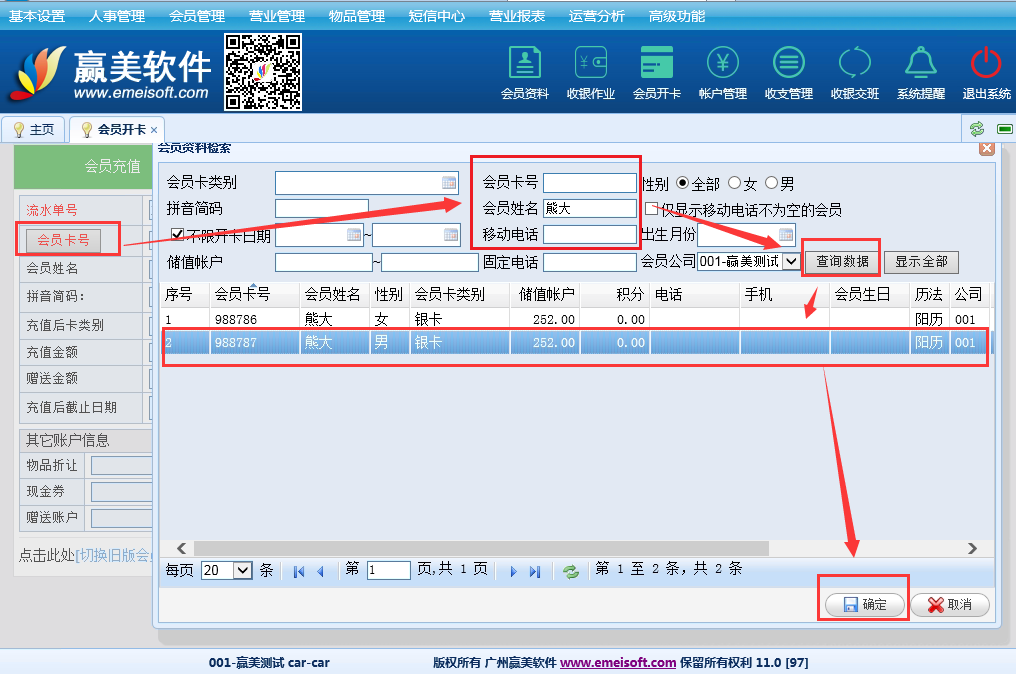Viewport: 1016px width, 674px height.
Task: Click the horizontal scrollbar of results grid
Action: coord(480,548)
